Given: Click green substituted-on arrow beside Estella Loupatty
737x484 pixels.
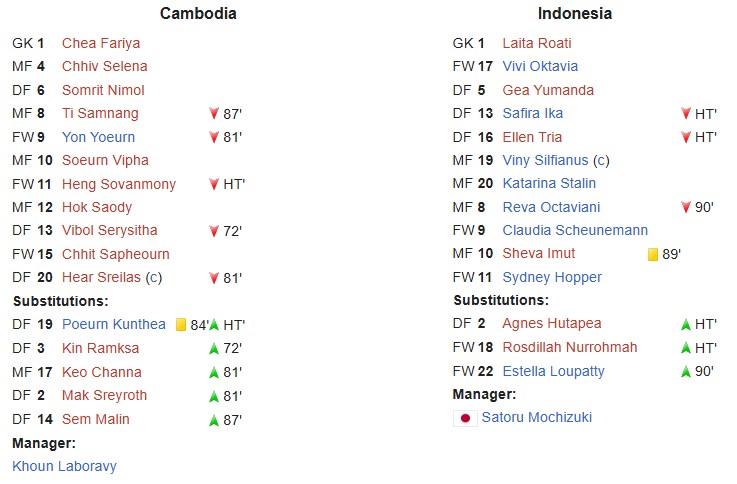Looking at the screenshot, I should click(685, 372).
